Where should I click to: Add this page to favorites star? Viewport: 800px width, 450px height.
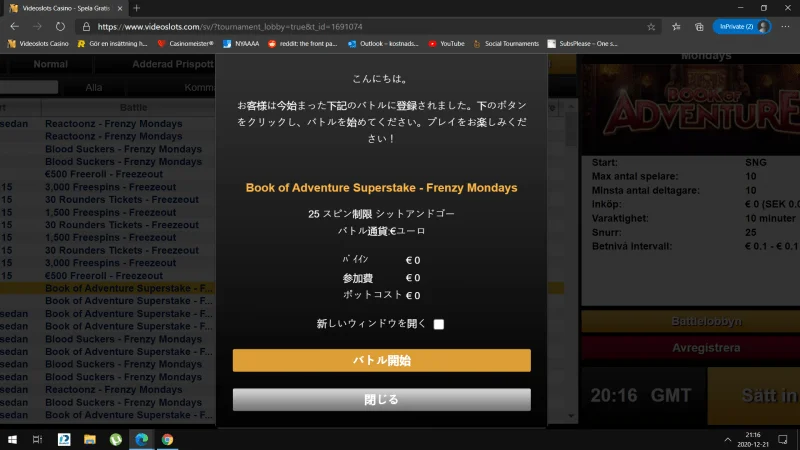651,27
